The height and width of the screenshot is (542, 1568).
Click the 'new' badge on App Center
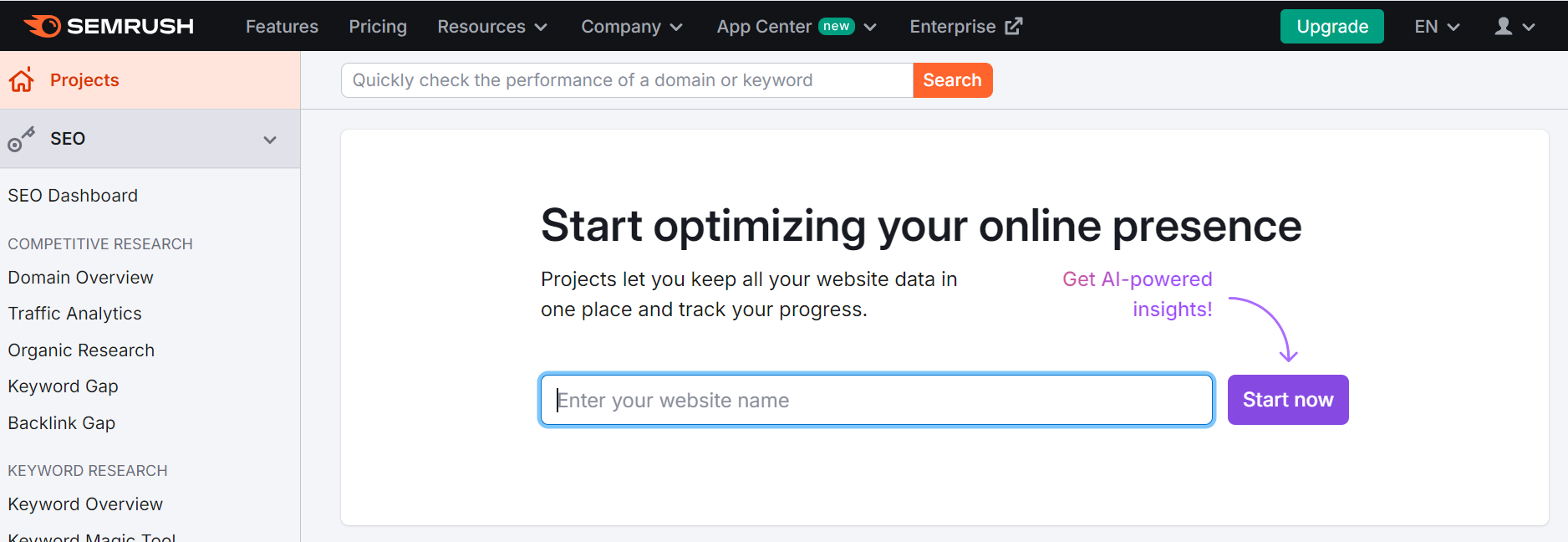tap(836, 26)
